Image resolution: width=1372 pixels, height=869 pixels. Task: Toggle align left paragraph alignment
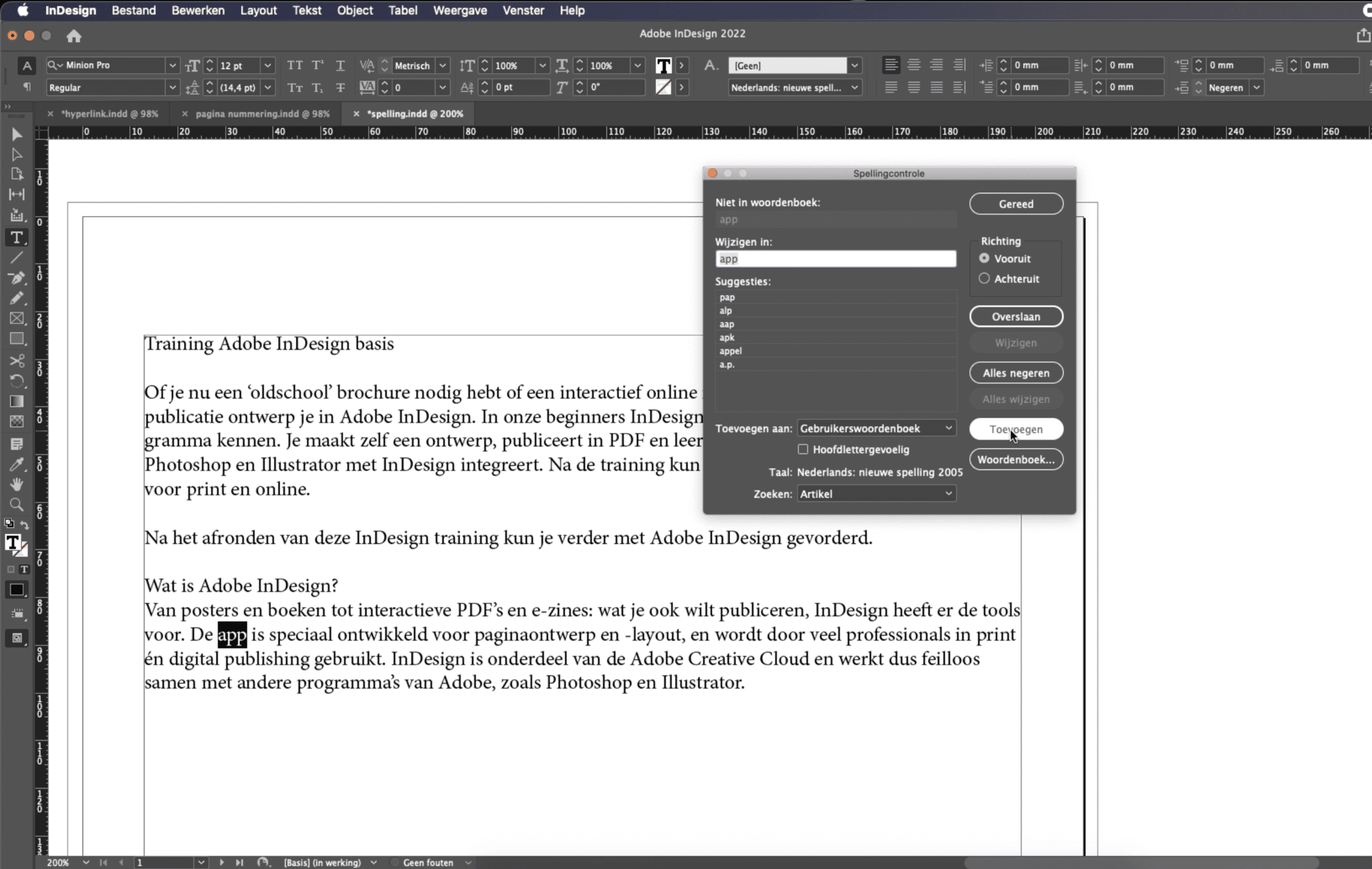891,65
